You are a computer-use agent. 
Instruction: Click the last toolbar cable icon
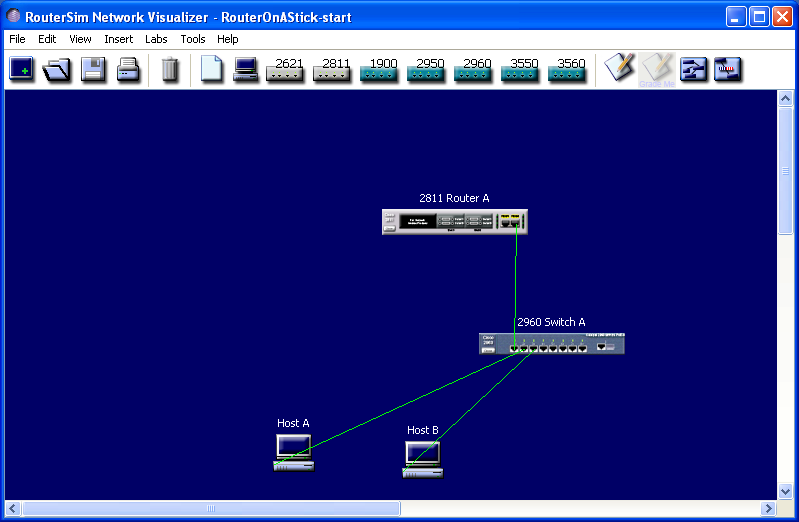728,69
